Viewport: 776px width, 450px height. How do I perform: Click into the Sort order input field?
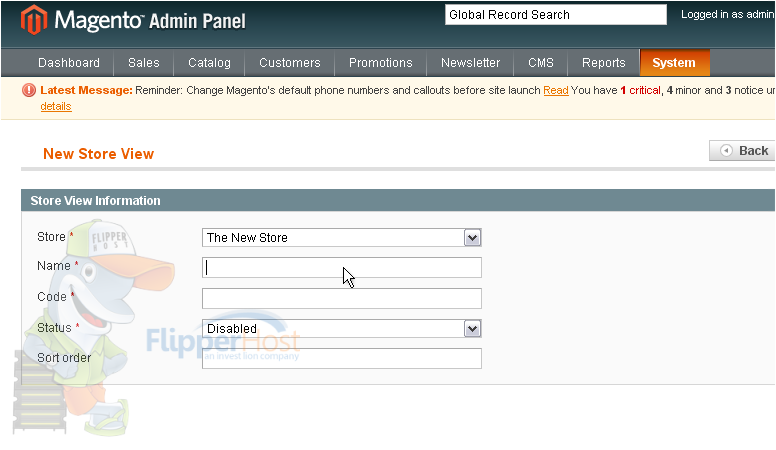pyautogui.click(x=341, y=358)
